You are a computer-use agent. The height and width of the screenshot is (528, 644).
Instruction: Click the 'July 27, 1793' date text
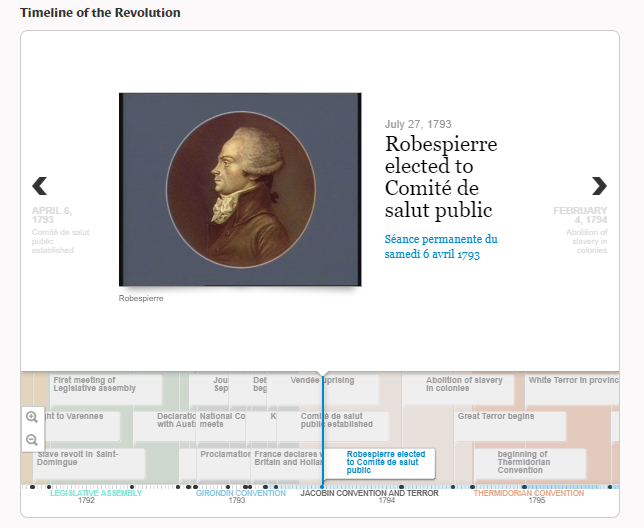[418, 124]
